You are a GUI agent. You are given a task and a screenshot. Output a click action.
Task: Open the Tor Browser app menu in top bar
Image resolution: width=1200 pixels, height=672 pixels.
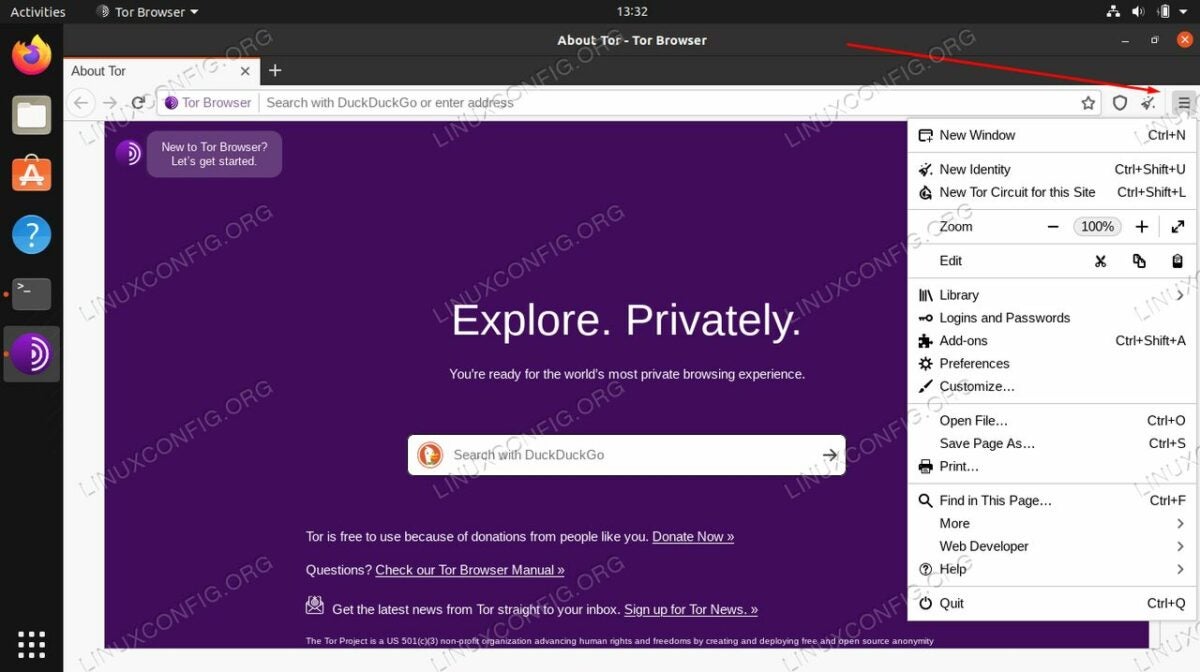point(147,12)
